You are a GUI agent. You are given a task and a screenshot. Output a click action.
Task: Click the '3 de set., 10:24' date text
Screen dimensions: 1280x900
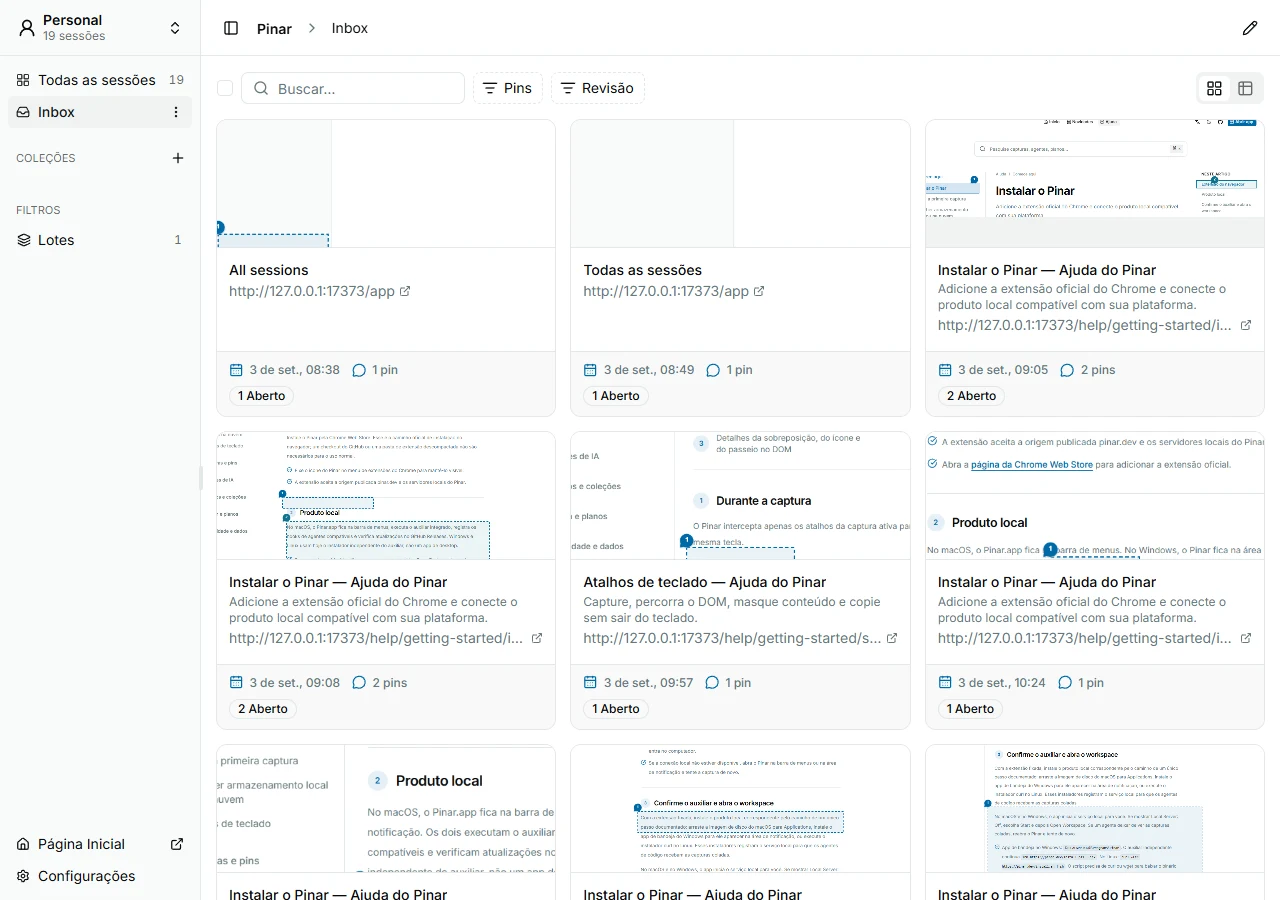point(1002,683)
